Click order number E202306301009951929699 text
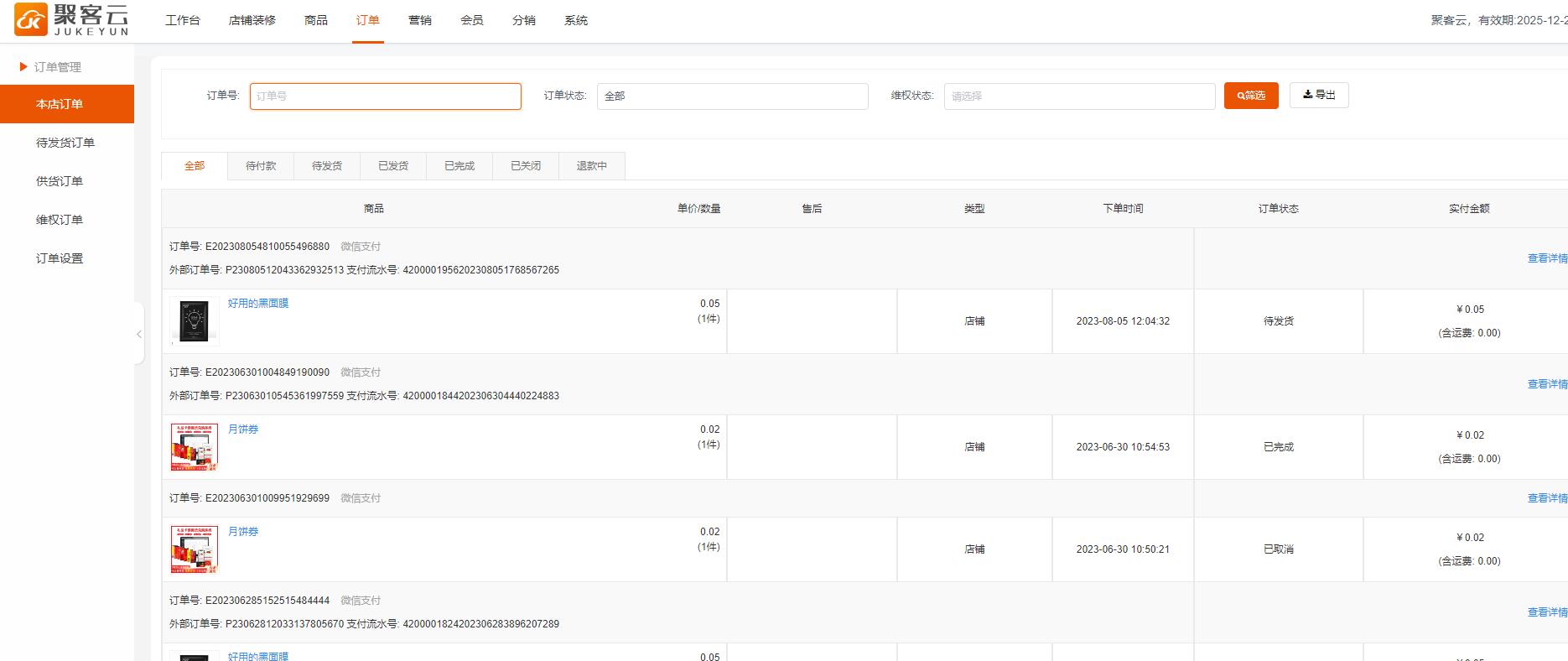The width and height of the screenshot is (1568, 661). 267,498
